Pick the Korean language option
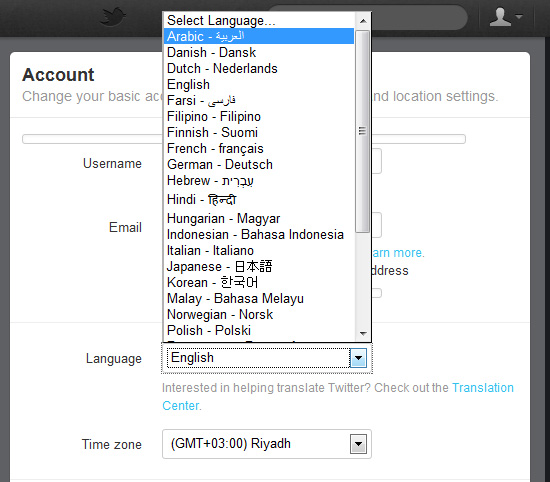550x482 pixels. 259,282
